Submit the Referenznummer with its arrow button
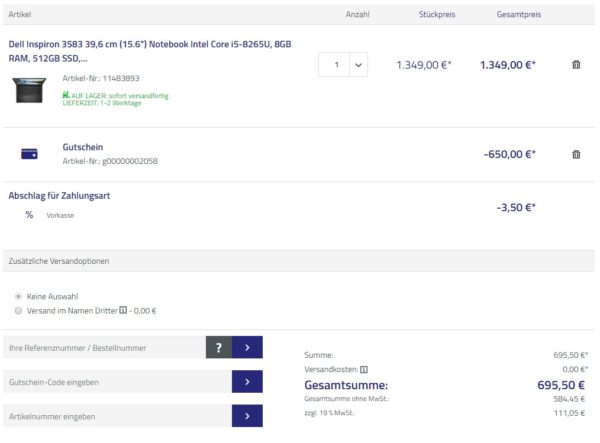 247,347
